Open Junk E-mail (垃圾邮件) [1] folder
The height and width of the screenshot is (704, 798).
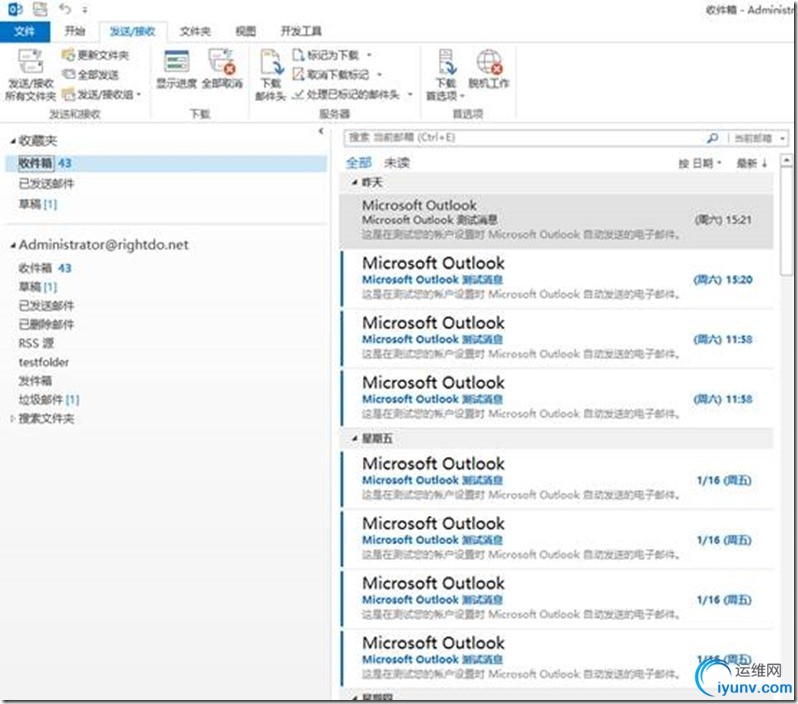[x=49, y=400]
